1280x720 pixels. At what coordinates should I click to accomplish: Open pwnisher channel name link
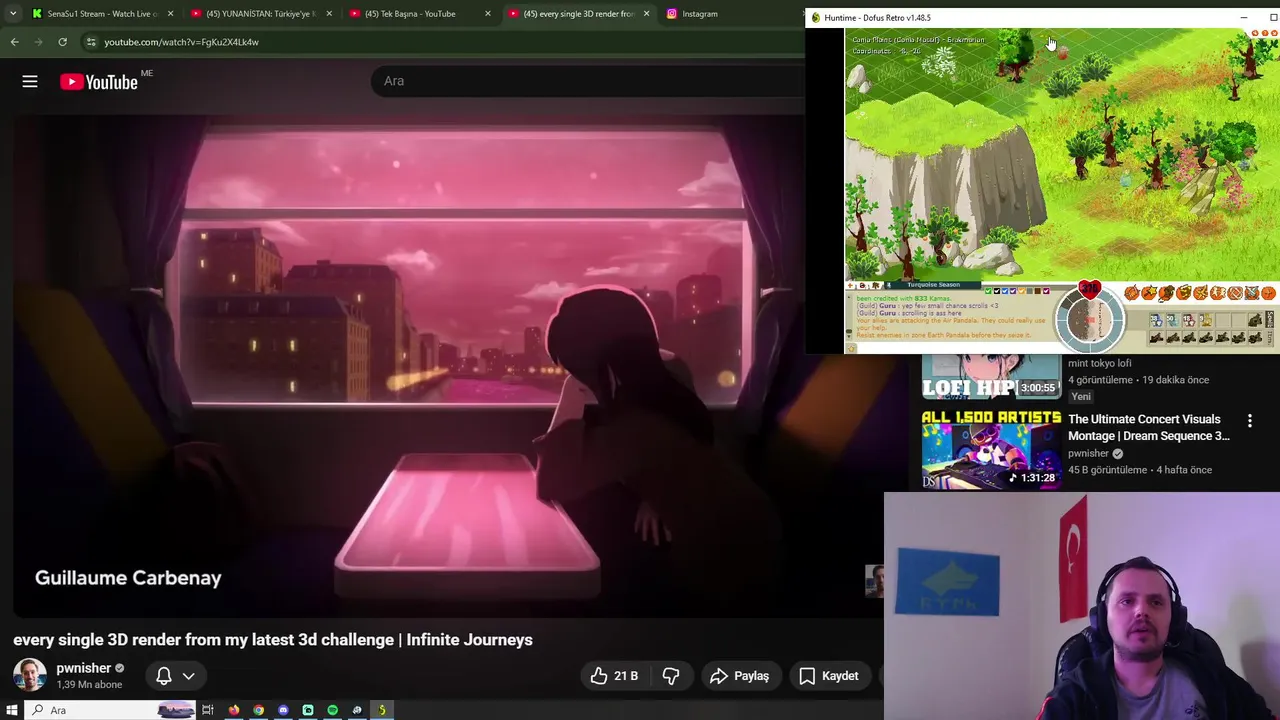[83, 668]
